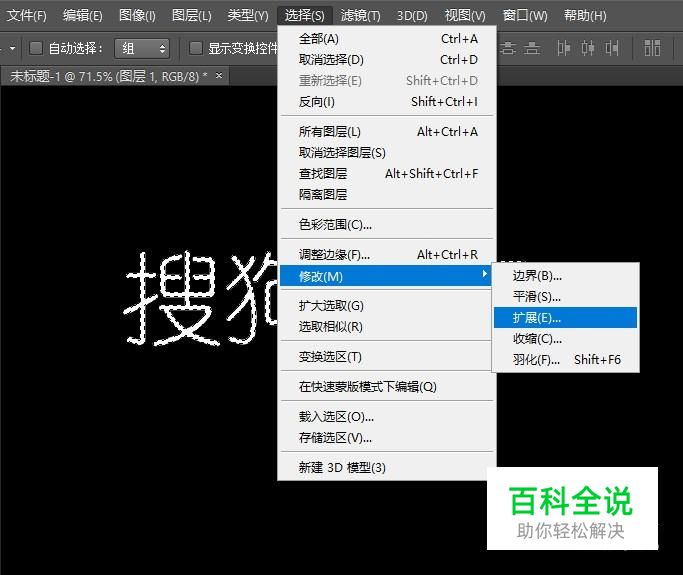Open the 滤镜(T) menu
683x575 pixels.
tap(360, 16)
